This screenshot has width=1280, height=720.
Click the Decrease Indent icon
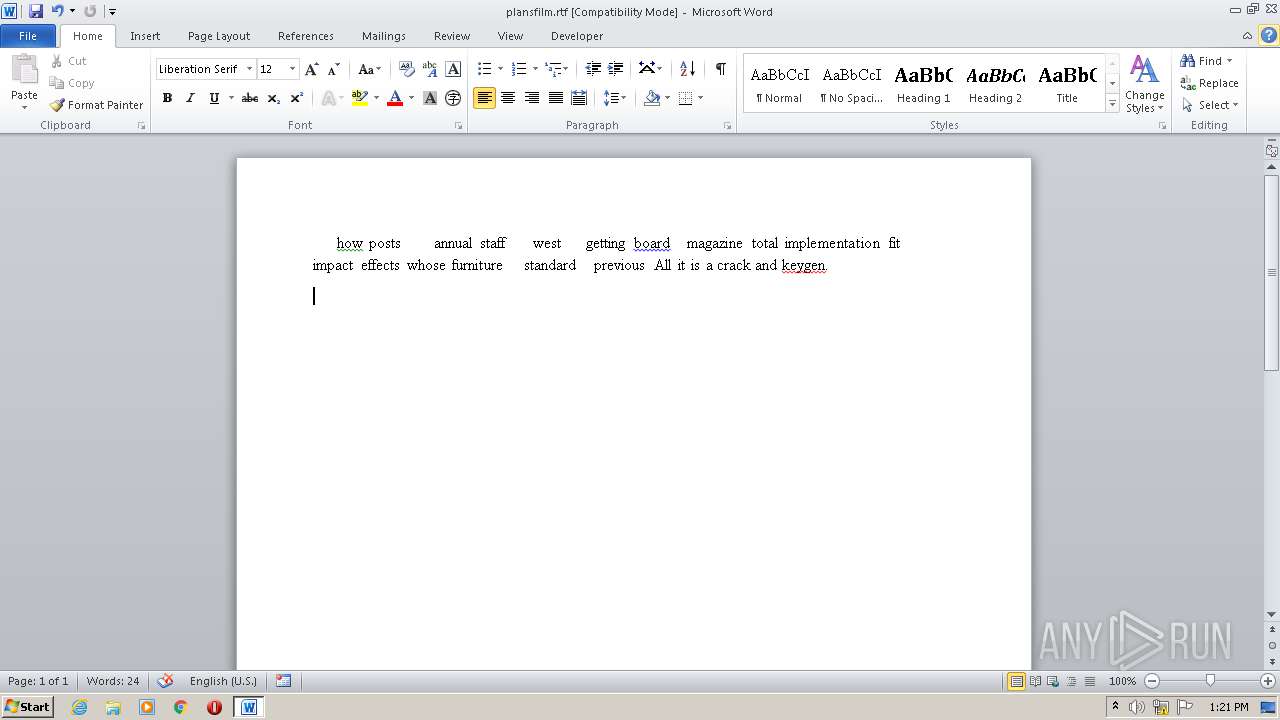click(x=593, y=69)
